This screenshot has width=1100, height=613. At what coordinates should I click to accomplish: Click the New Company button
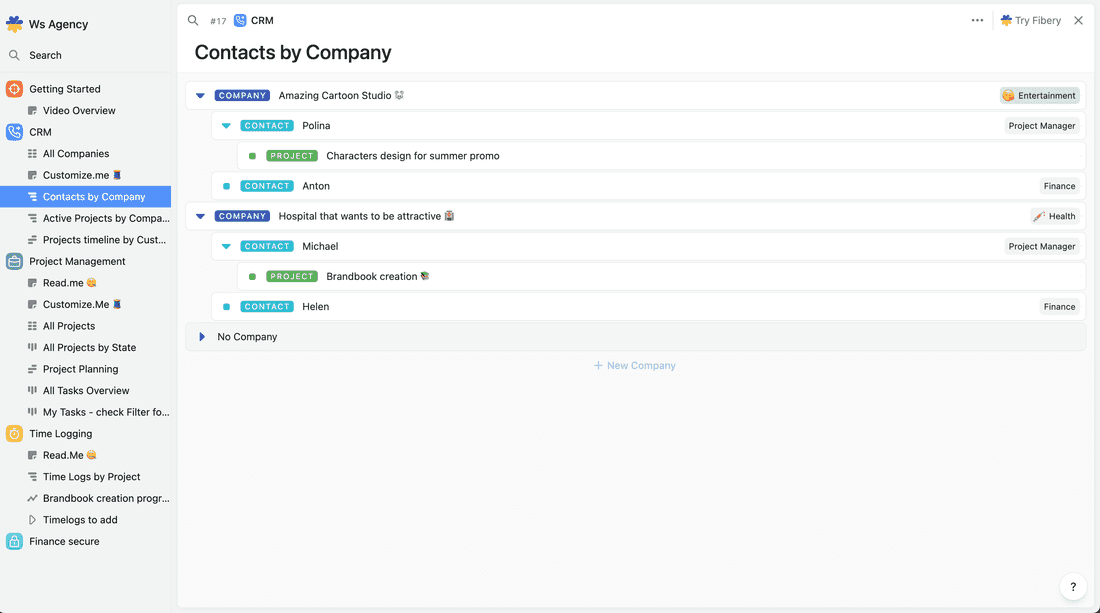click(x=634, y=365)
